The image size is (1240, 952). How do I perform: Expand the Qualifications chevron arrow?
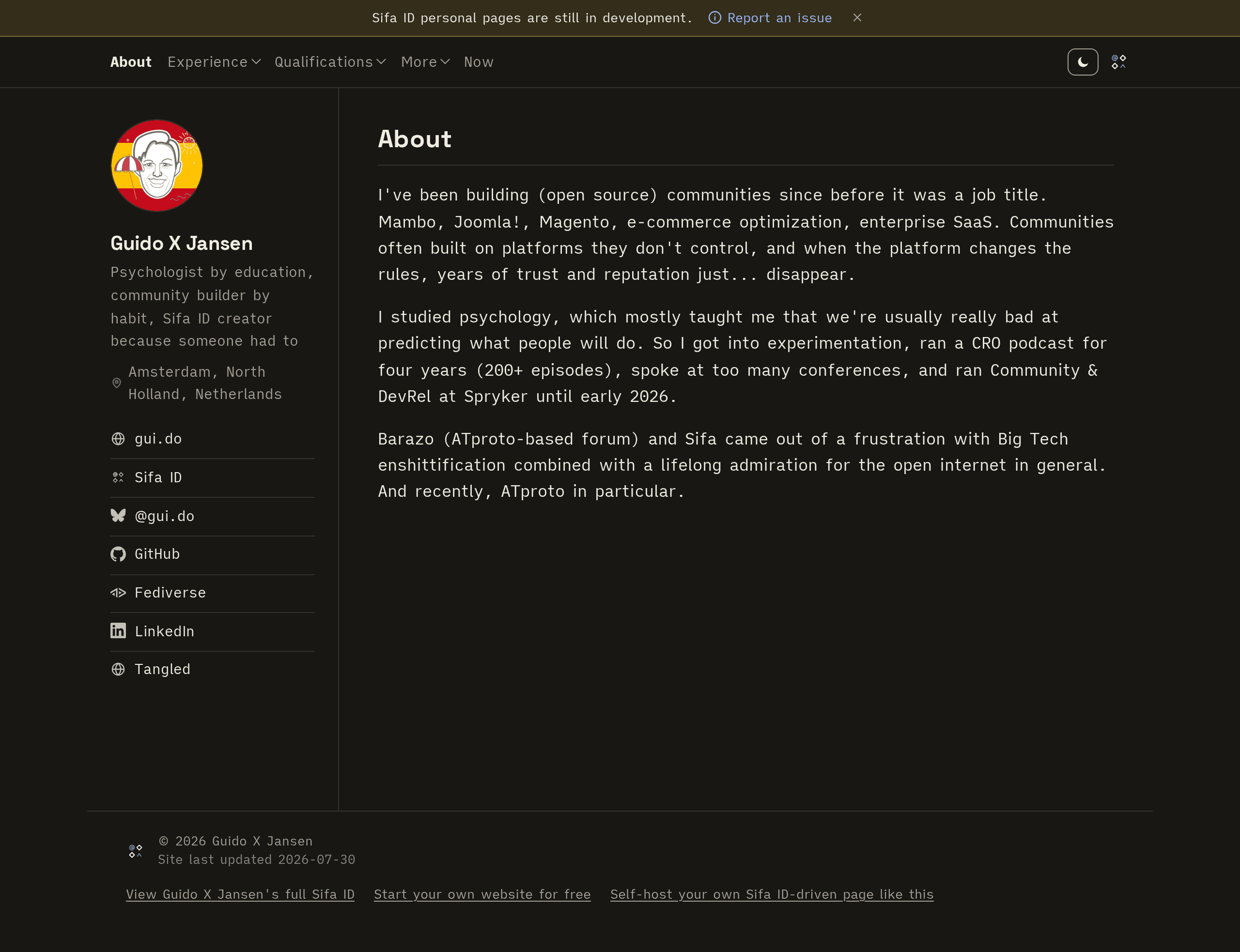click(381, 62)
